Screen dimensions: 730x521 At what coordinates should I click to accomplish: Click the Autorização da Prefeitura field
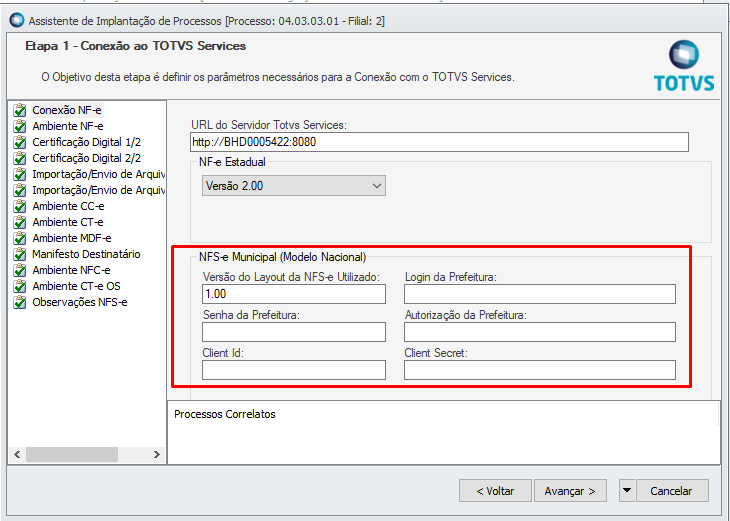click(540, 332)
